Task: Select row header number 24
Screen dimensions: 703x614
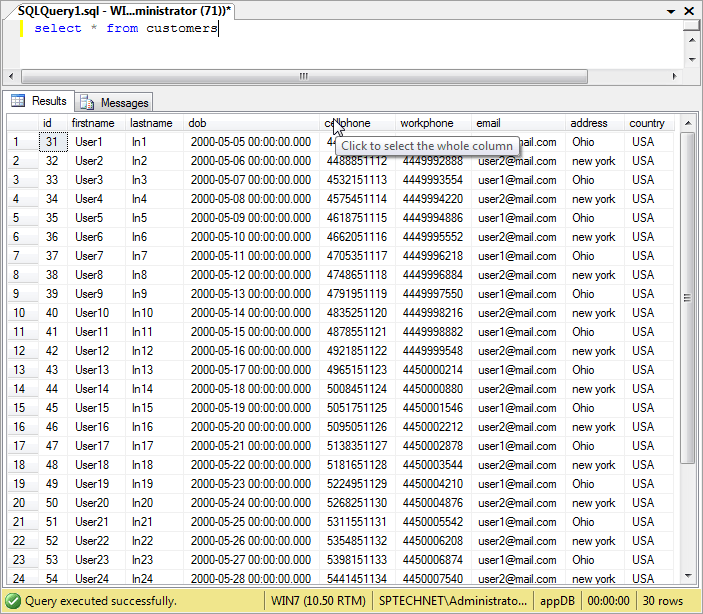Action: point(22,579)
